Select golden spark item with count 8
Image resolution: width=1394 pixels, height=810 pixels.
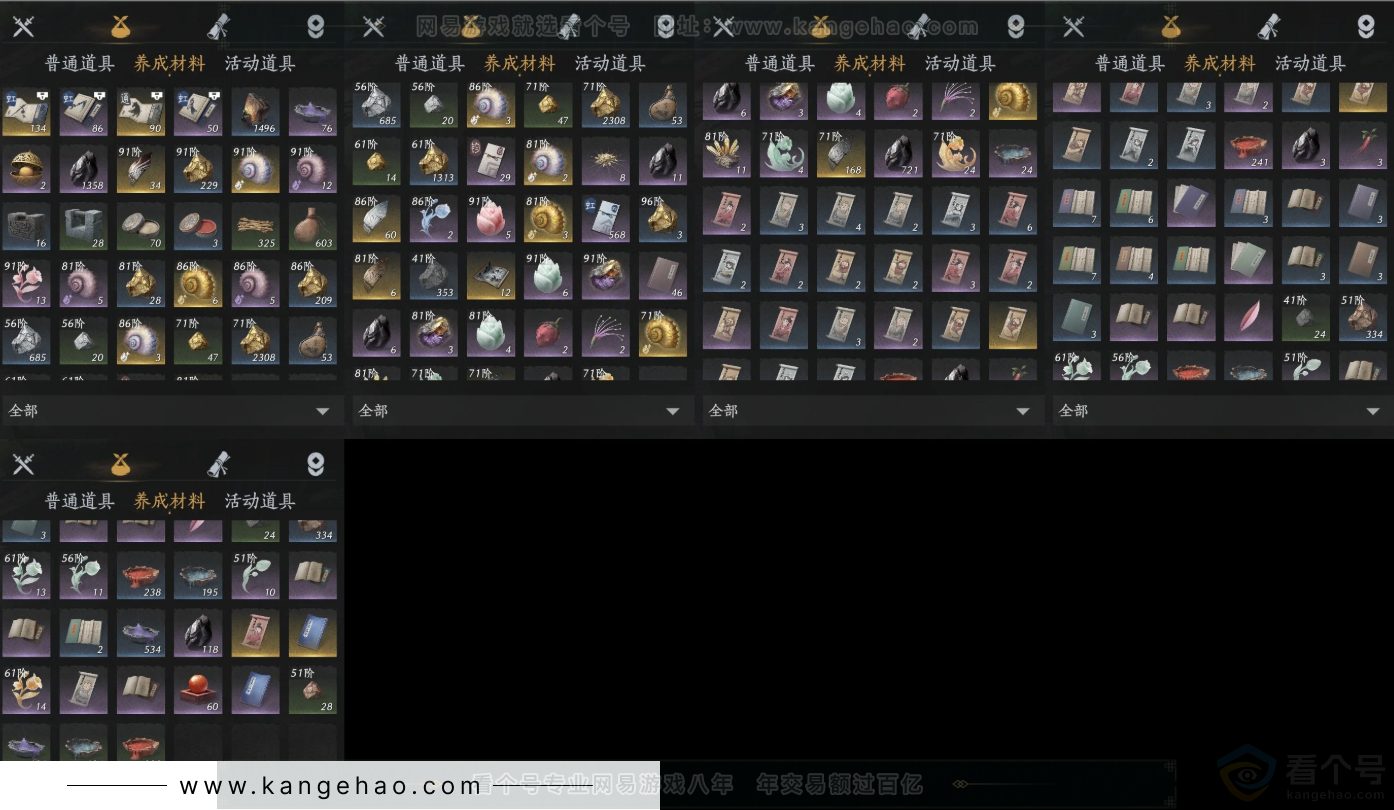[606, 162]
